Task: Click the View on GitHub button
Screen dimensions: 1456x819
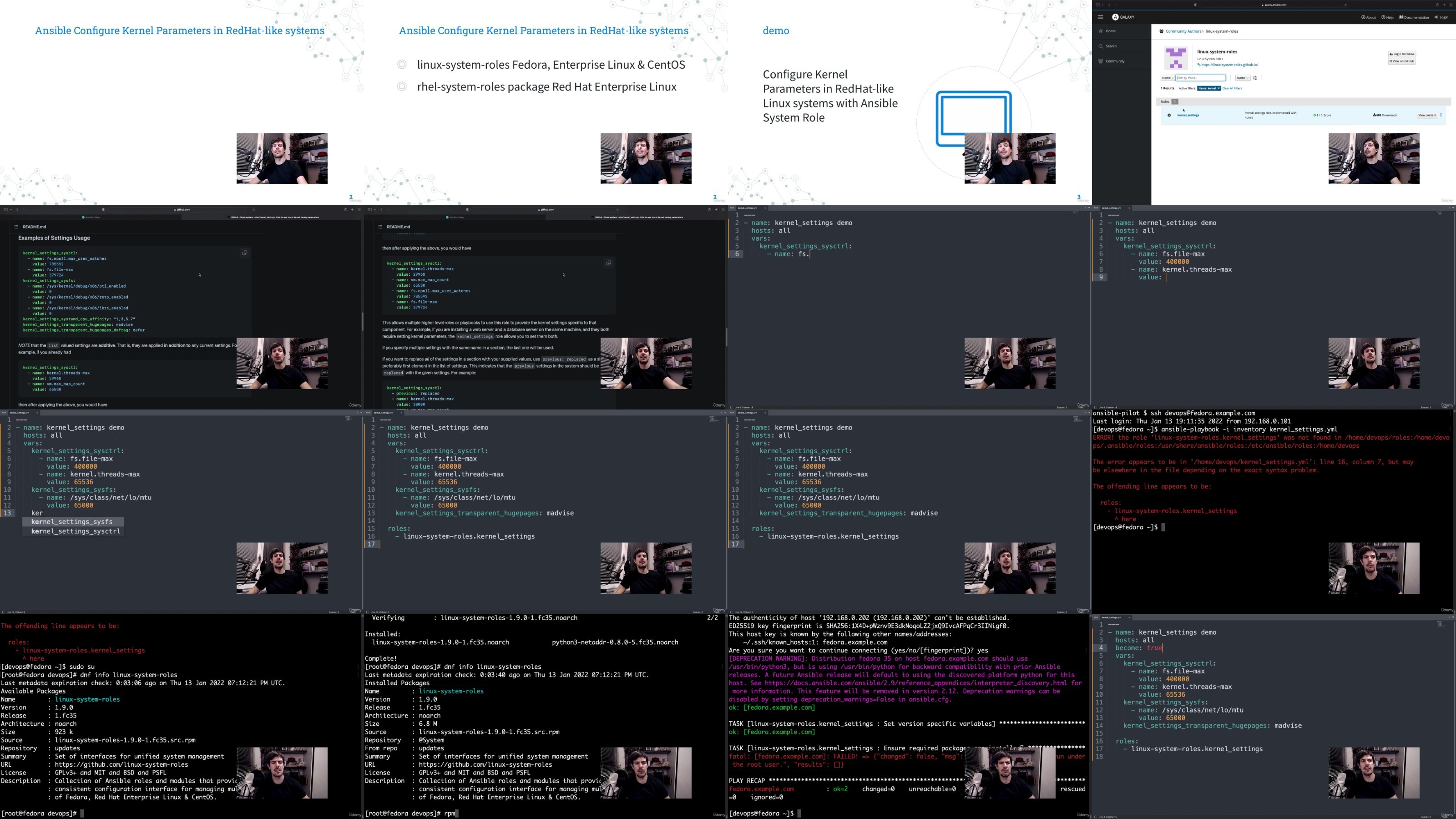Action: [x=1402, y=61]
